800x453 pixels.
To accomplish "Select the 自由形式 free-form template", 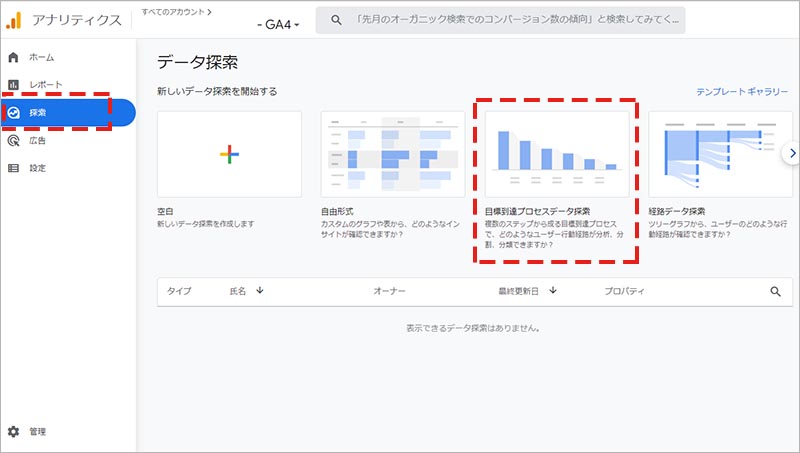I will (393, 153).
